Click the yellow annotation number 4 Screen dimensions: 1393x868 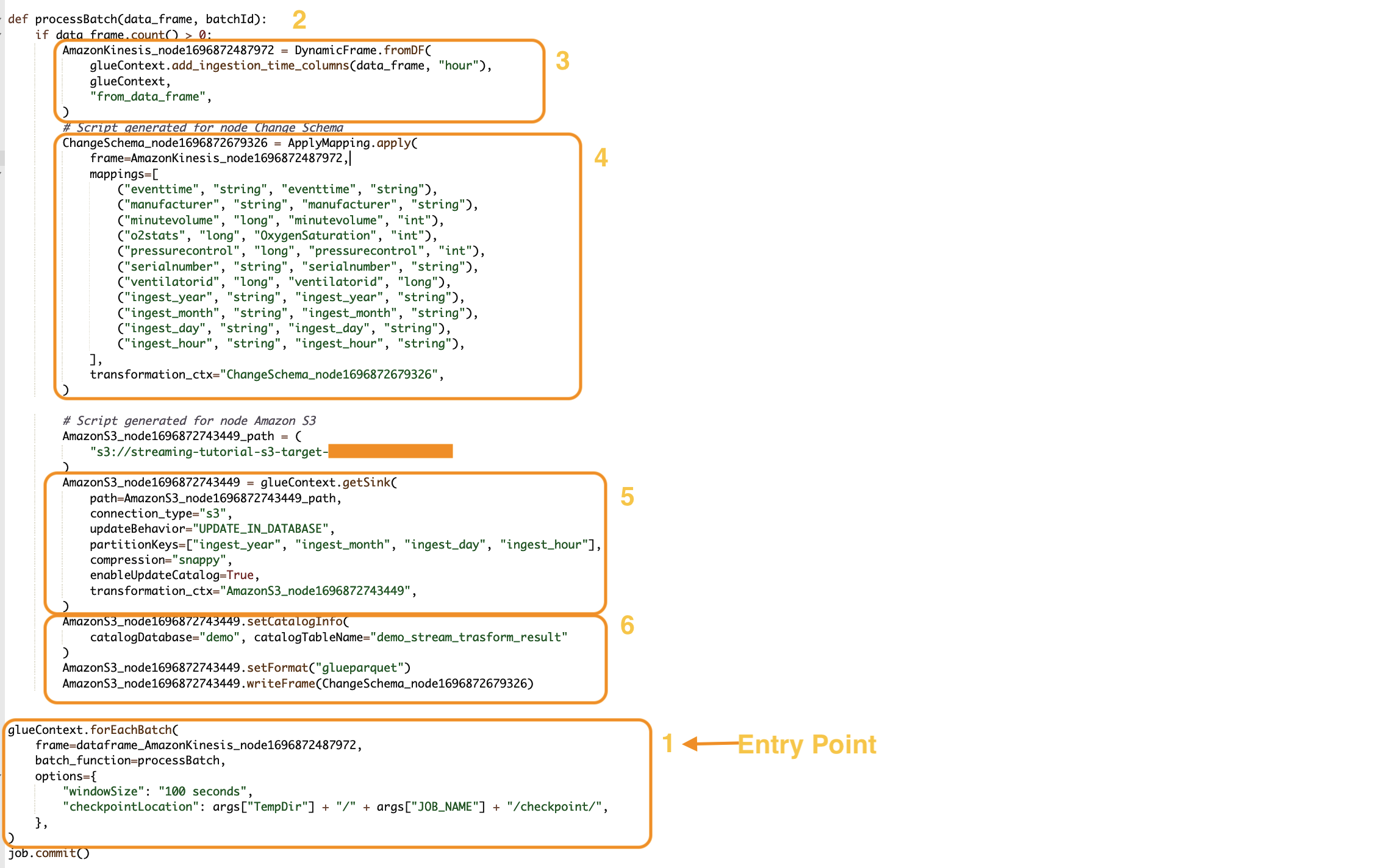pos(601,158)
